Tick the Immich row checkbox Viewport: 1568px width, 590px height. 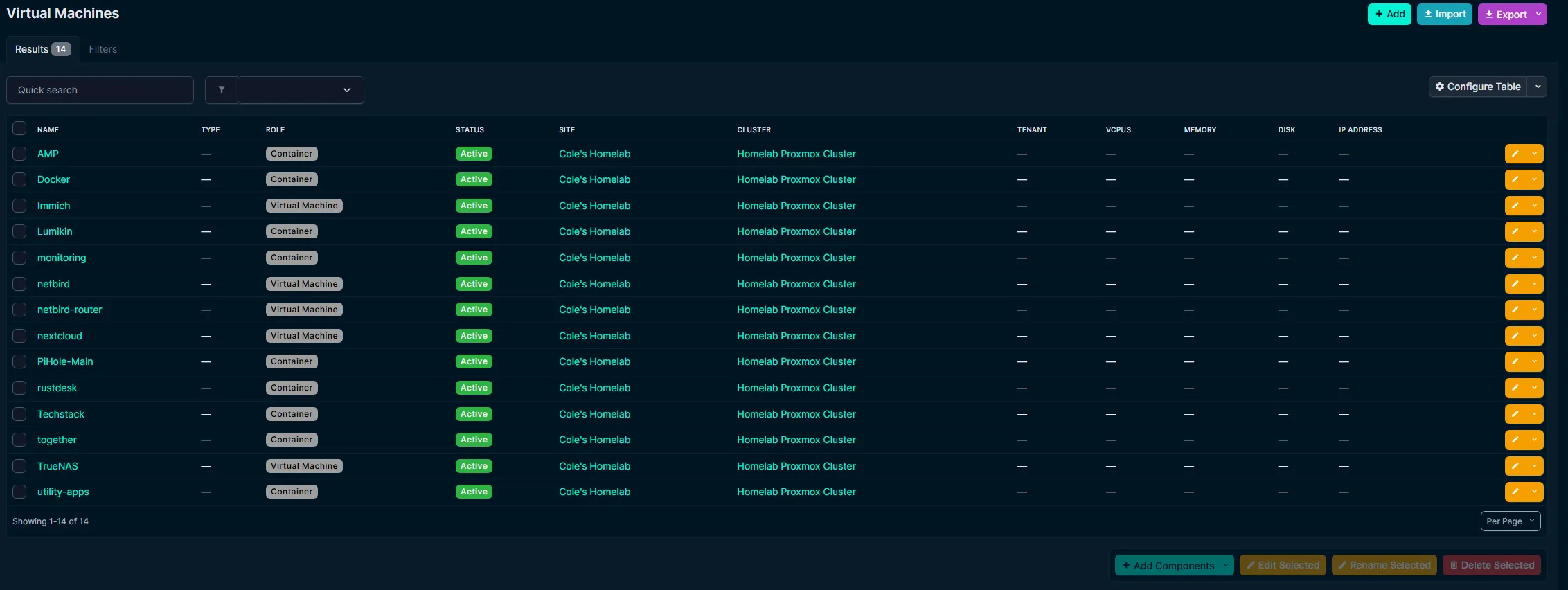(19, 206)
